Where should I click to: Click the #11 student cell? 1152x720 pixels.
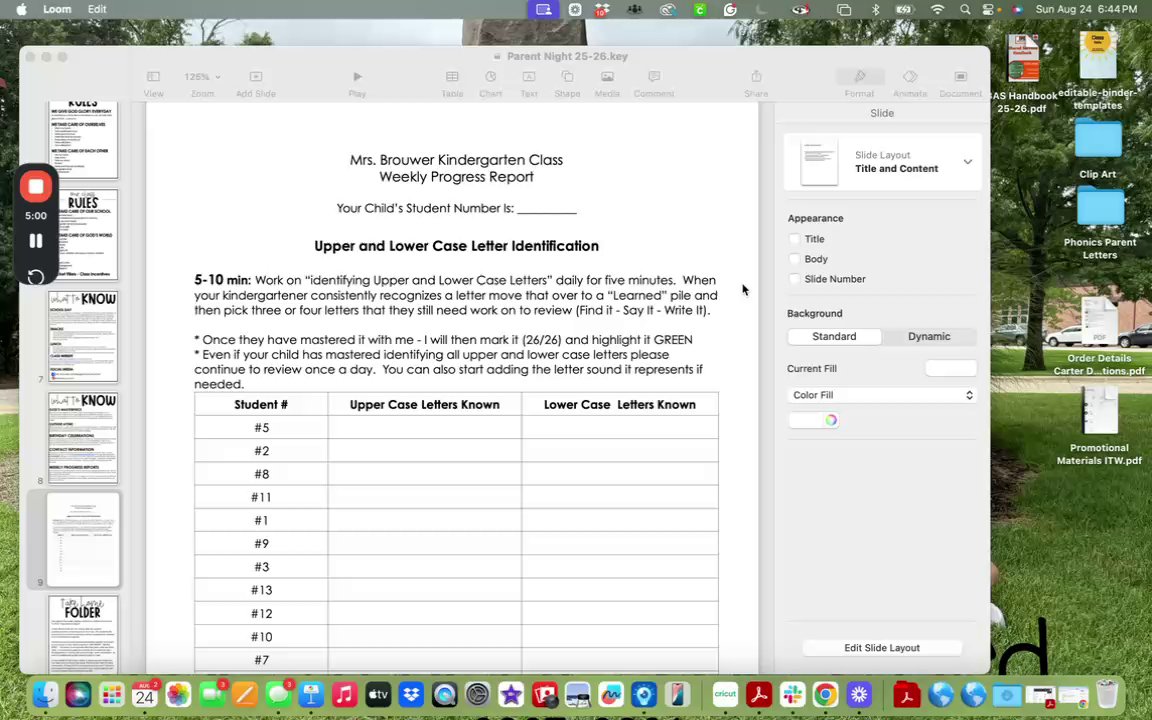point(261,497)
